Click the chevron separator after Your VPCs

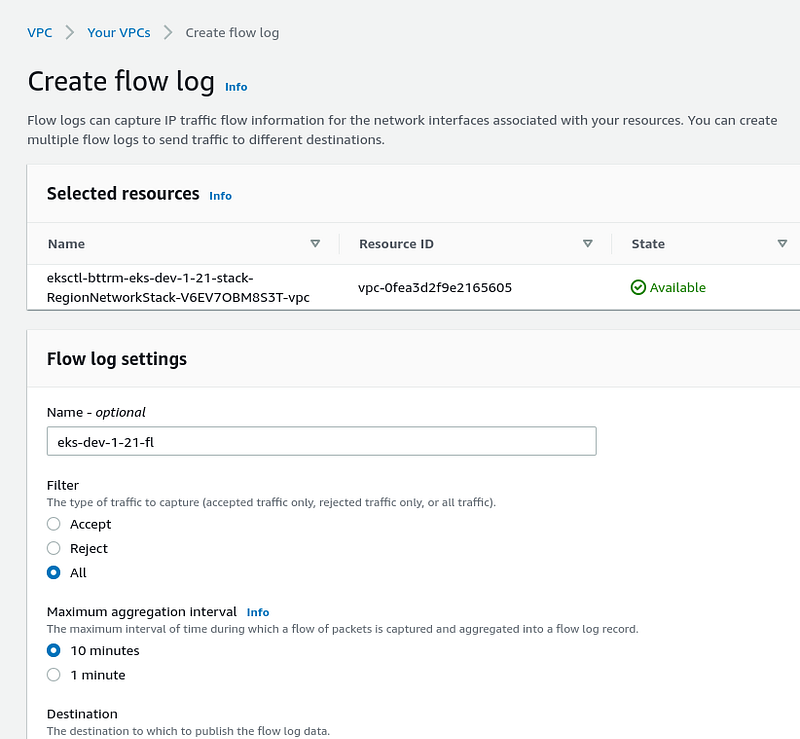[168, 33]
